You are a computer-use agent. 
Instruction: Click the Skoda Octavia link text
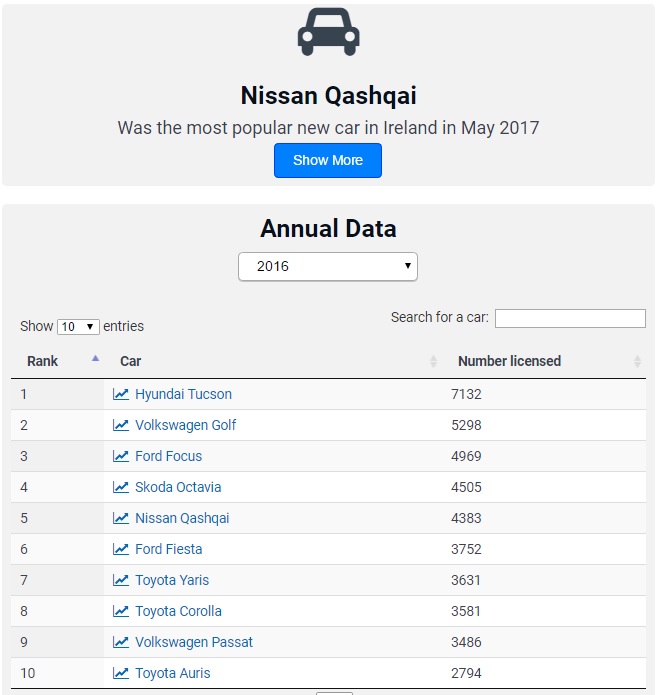(x=178, y=487)
